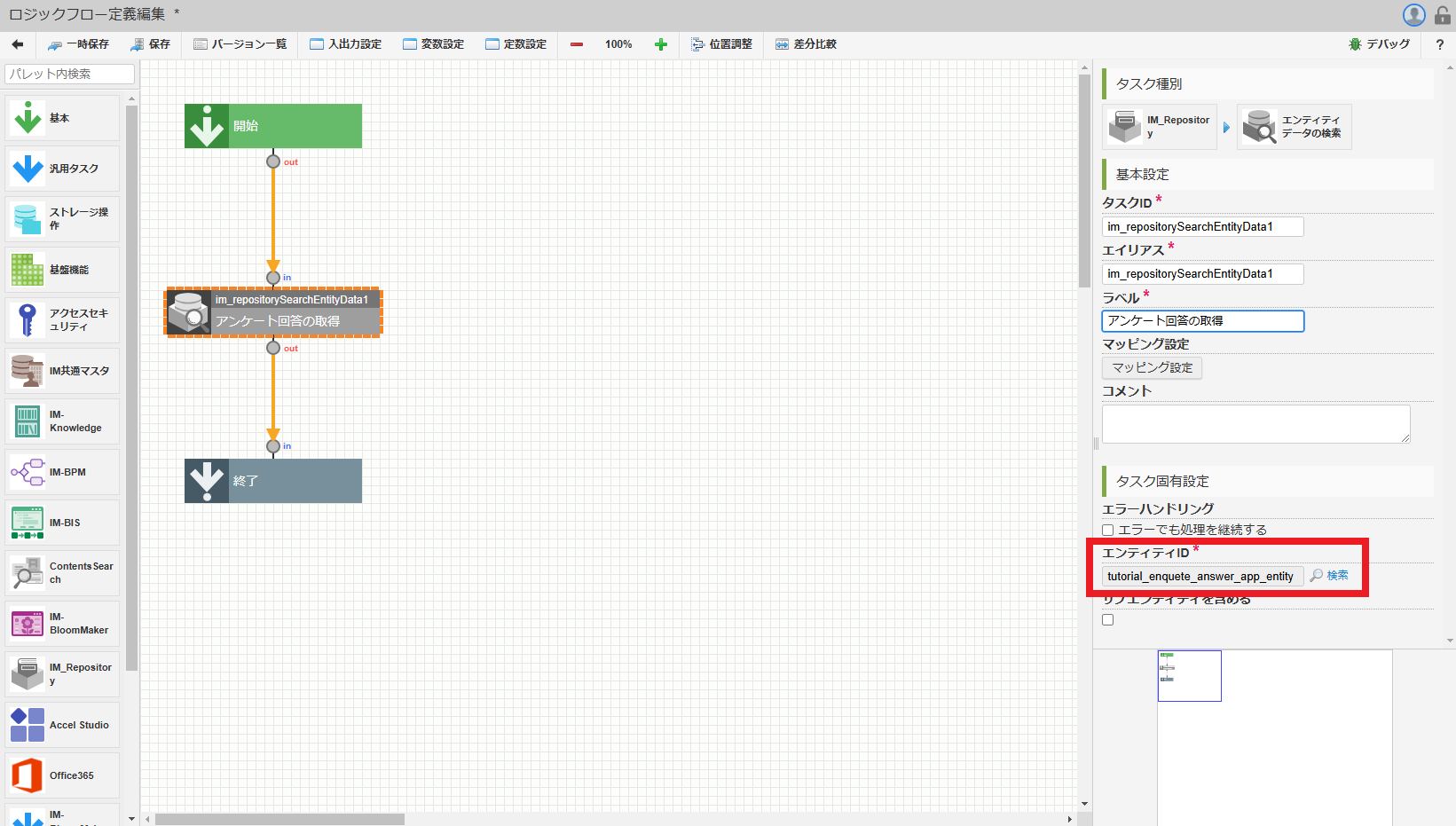
Task: Open the IM-BPM palette category
Action: coord(27,471)
